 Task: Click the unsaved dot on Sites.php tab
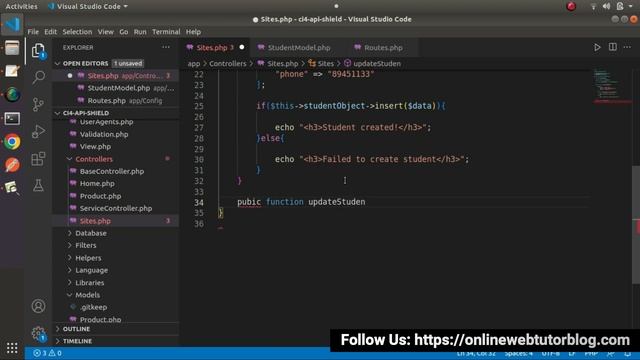242,47
